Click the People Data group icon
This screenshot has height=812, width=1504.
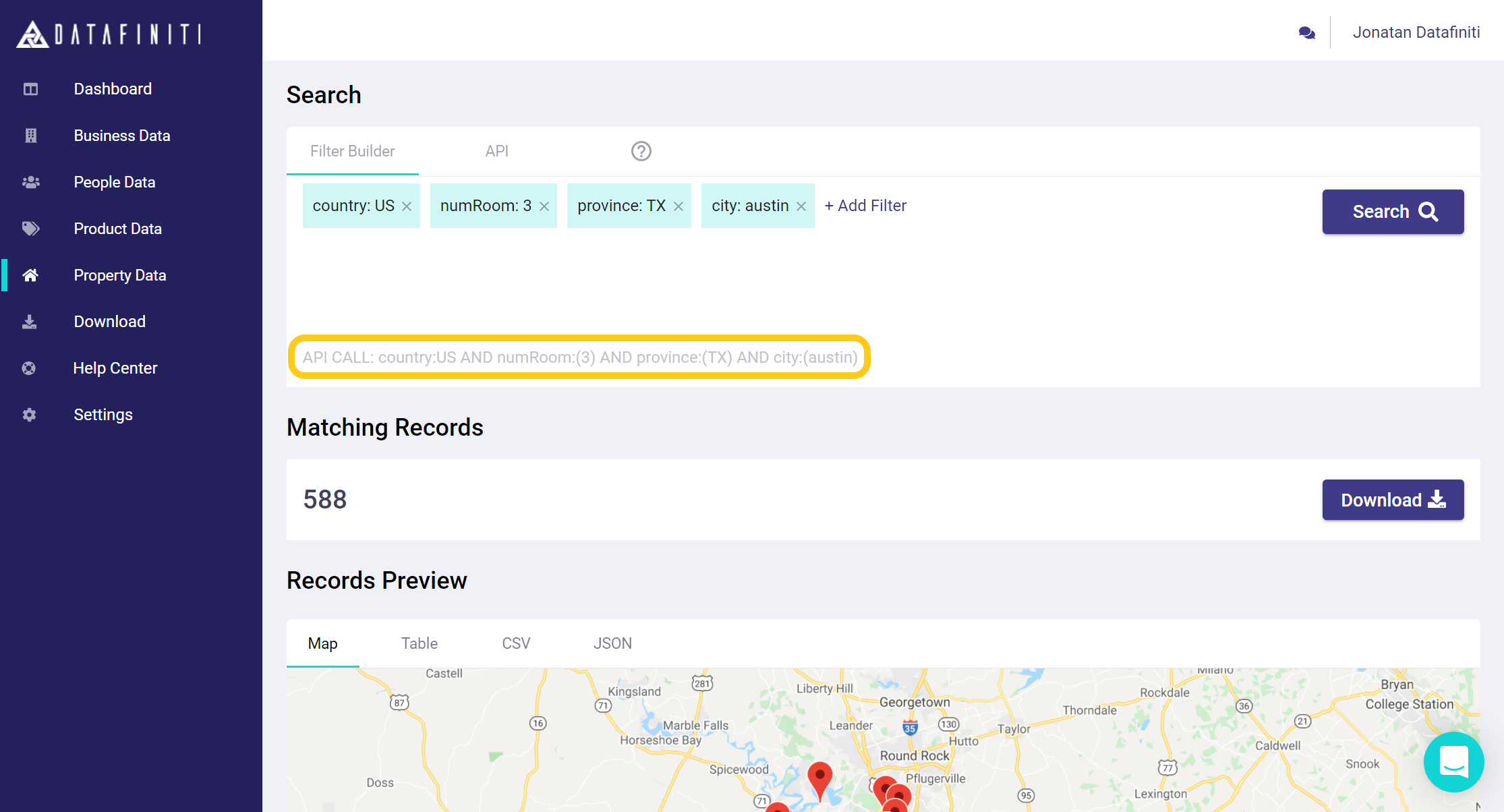[x=30, y=182]
